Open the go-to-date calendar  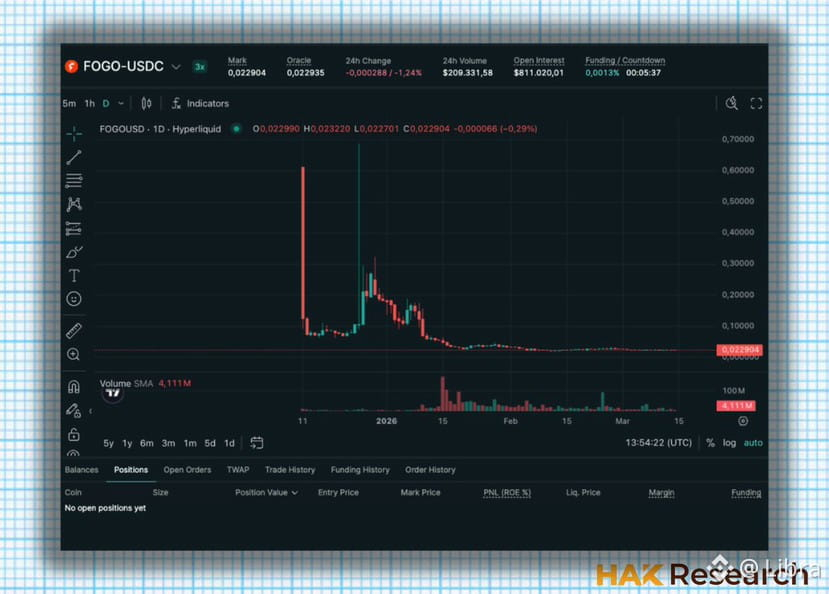point(257,443)
